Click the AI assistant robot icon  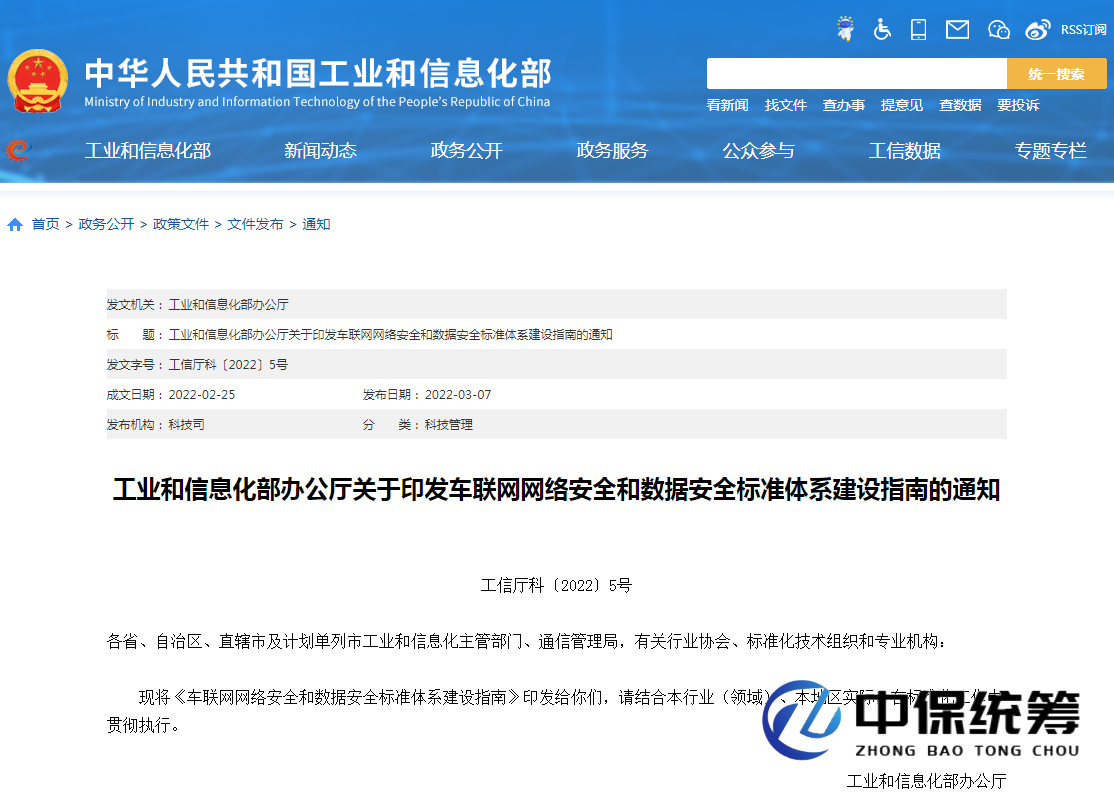845,28
